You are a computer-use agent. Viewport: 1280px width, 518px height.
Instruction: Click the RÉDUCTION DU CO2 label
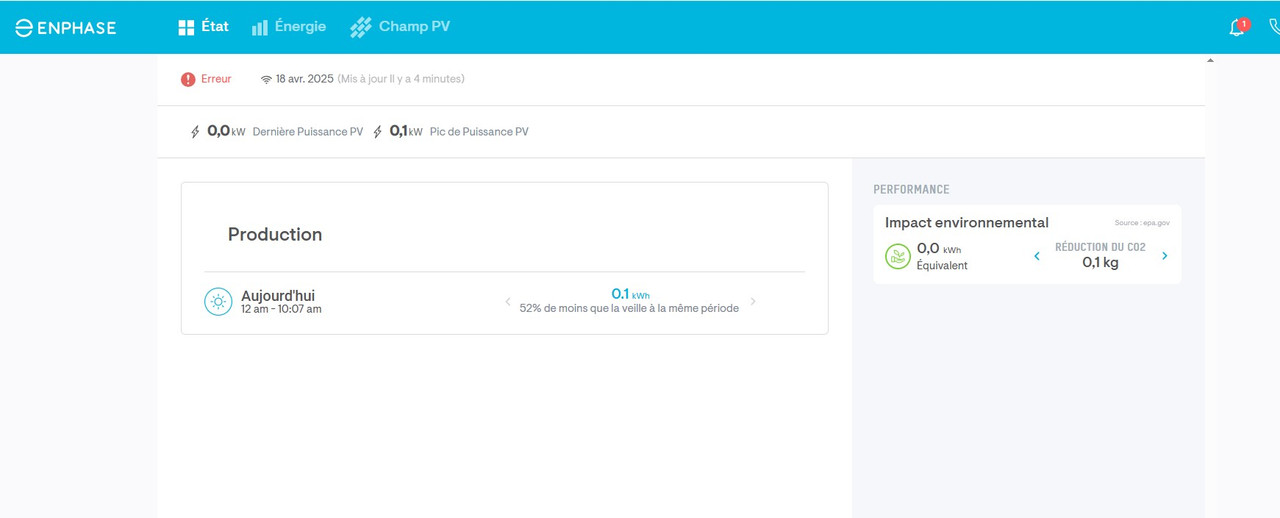(x=1100, y=247)
